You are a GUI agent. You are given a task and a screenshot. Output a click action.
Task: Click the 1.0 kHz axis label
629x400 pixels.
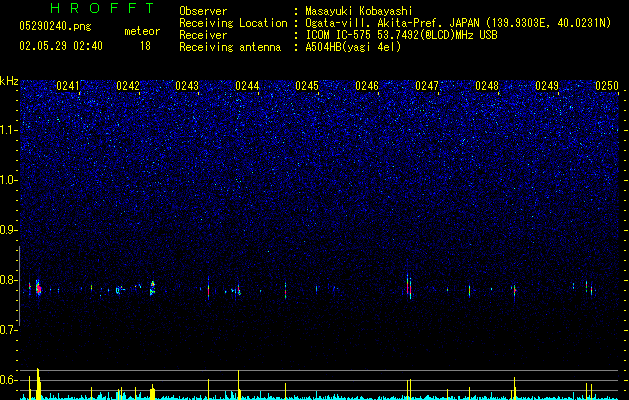[x=9, y=180]
